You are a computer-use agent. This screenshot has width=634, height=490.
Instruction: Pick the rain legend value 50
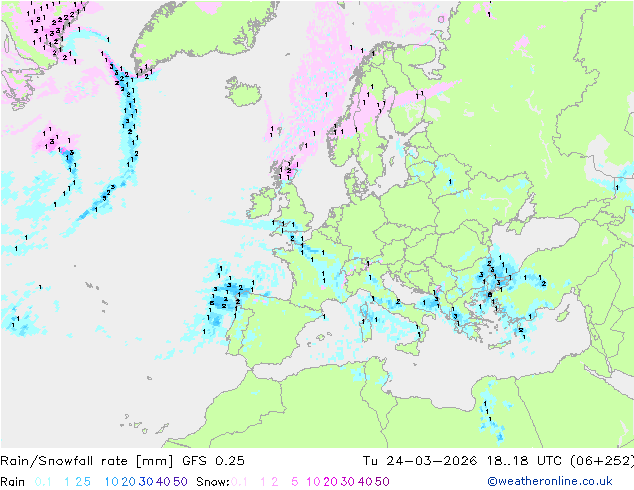pos(180,482)
